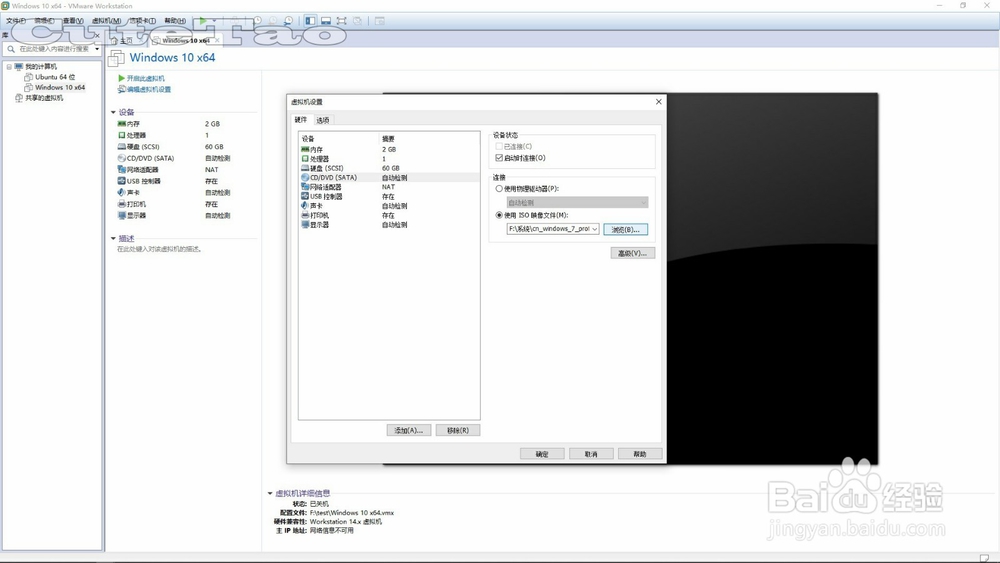Collapse the 我的计算机 tree node
The width and height of the screenshot is (1000, 563).
point(9,67)
